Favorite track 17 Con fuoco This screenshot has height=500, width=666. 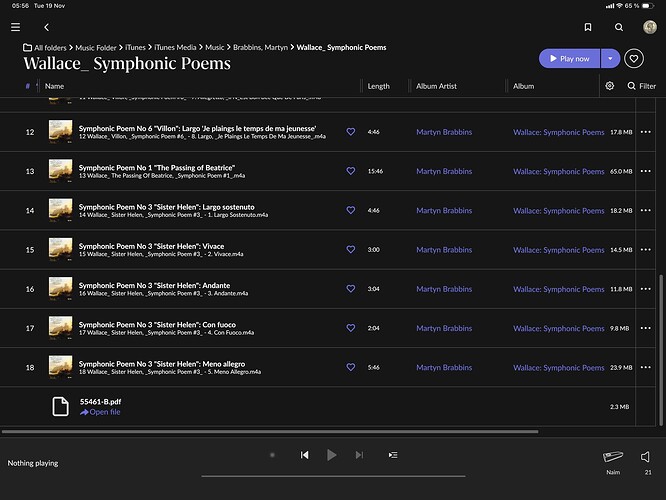pyautogui.click(x=350, y=328)
